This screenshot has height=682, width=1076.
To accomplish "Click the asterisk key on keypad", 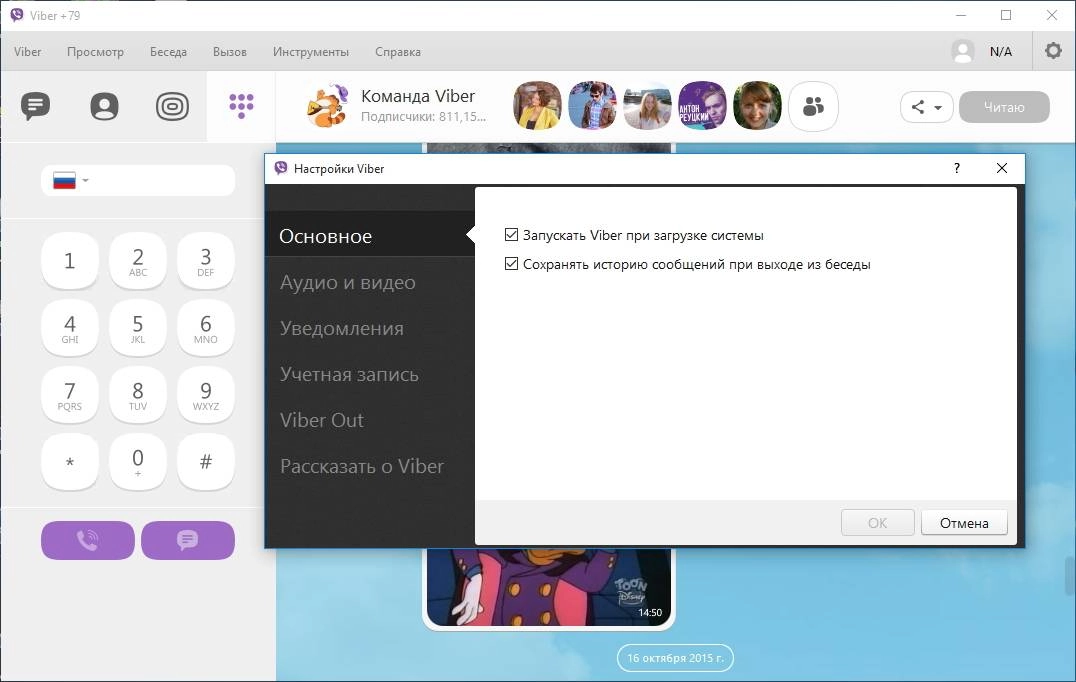I will pyautogui.click(x=69, y=462).
